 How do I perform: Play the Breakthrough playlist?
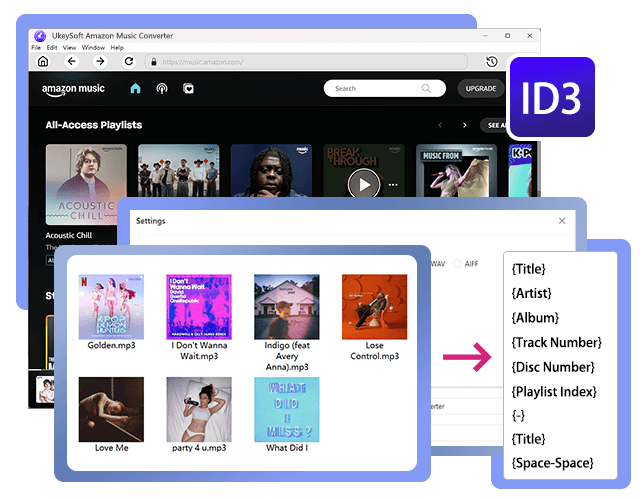pyautogui.click(x=364, y=184)
